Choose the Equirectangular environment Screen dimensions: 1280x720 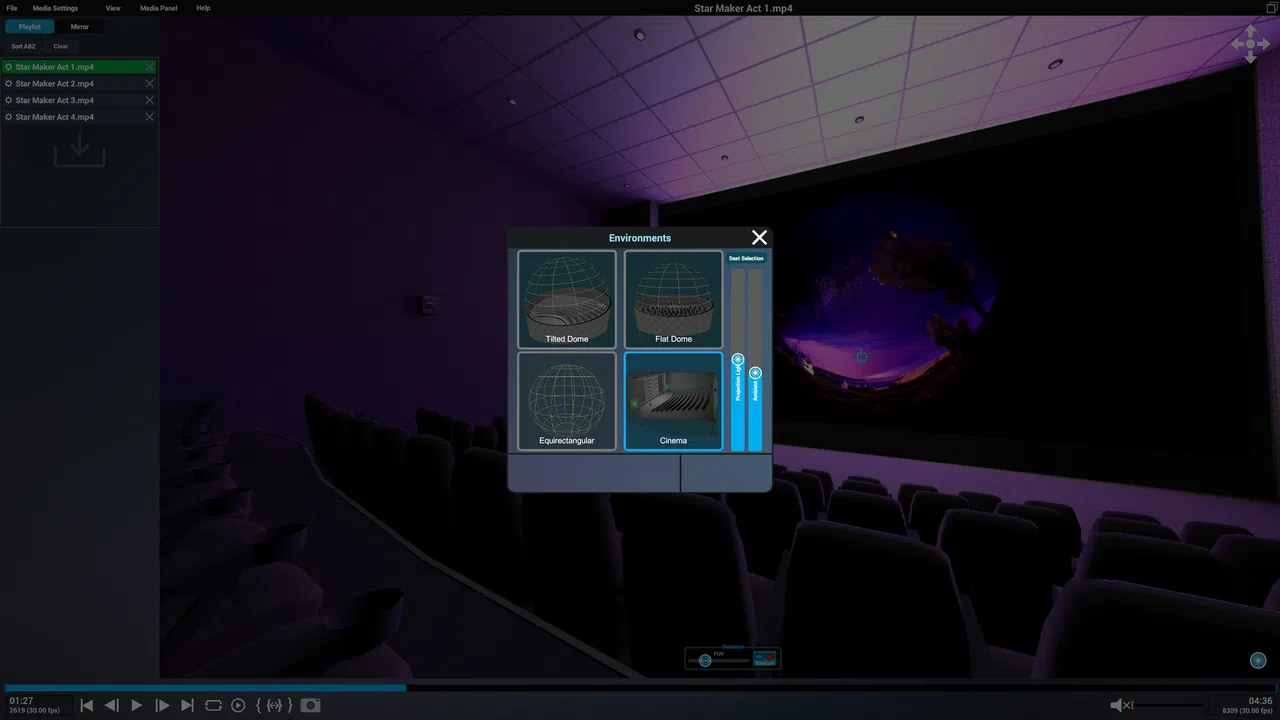567,400
